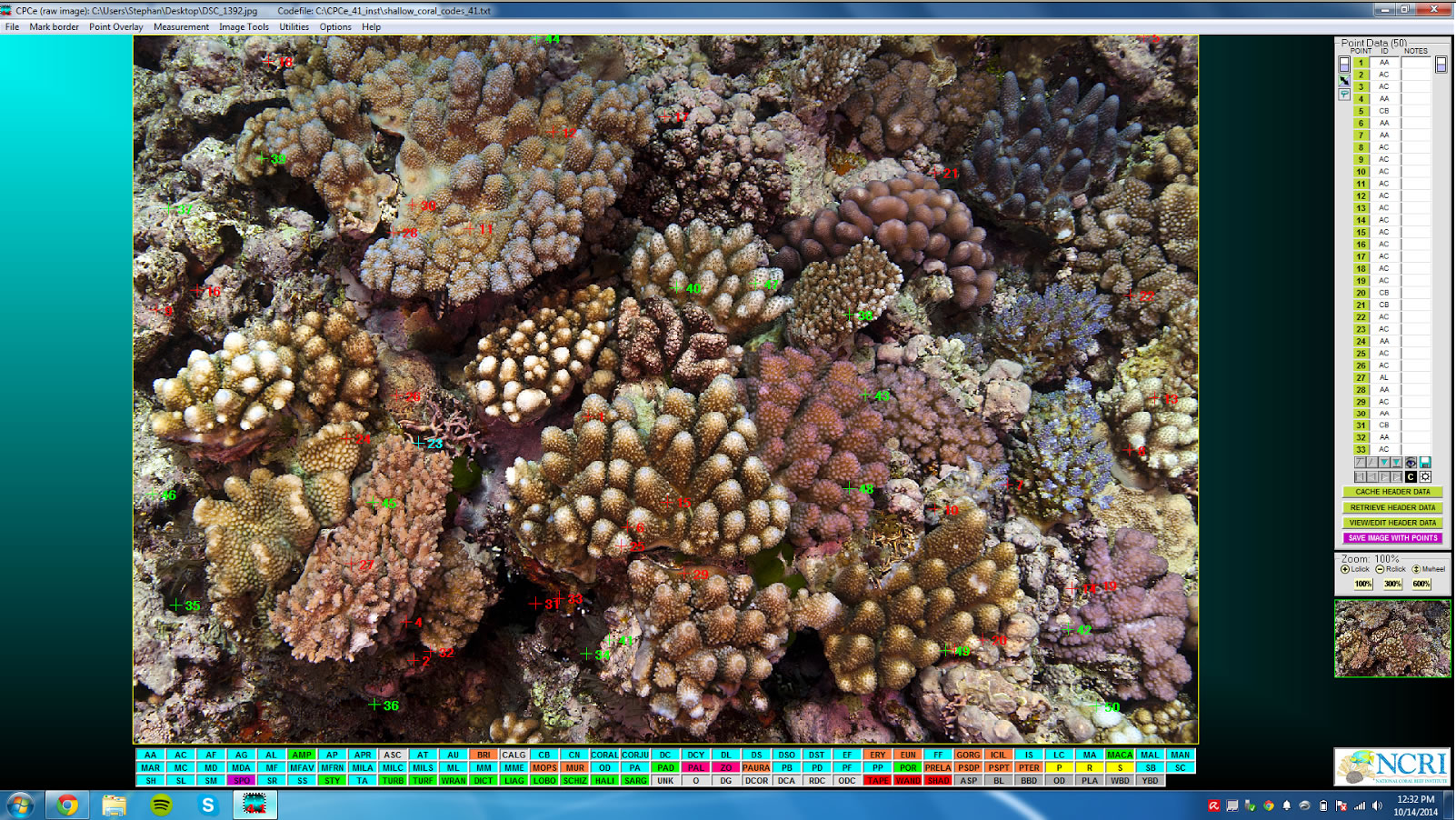This screenshot has height=820, width=1456.
Task: Click View/Edit Header Data button
Action: [x=1392, y=523]
